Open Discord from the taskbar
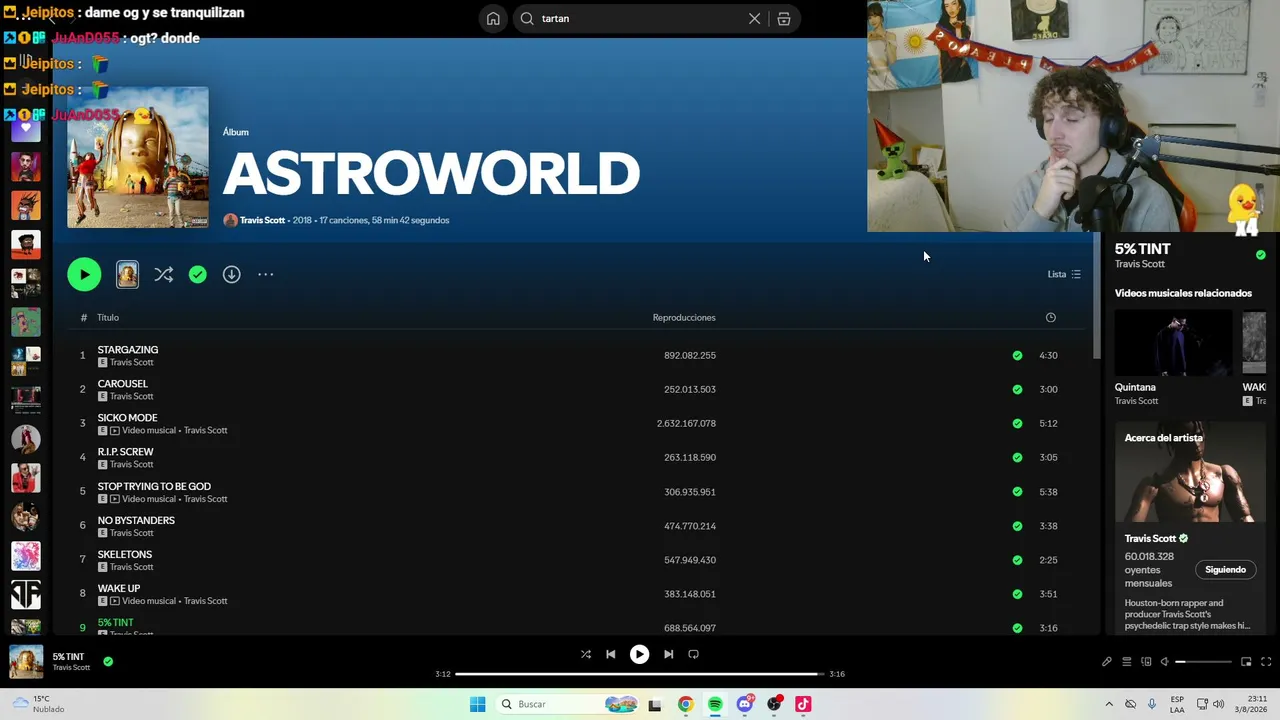The image size is (1280, 720). tap(745, 705)
